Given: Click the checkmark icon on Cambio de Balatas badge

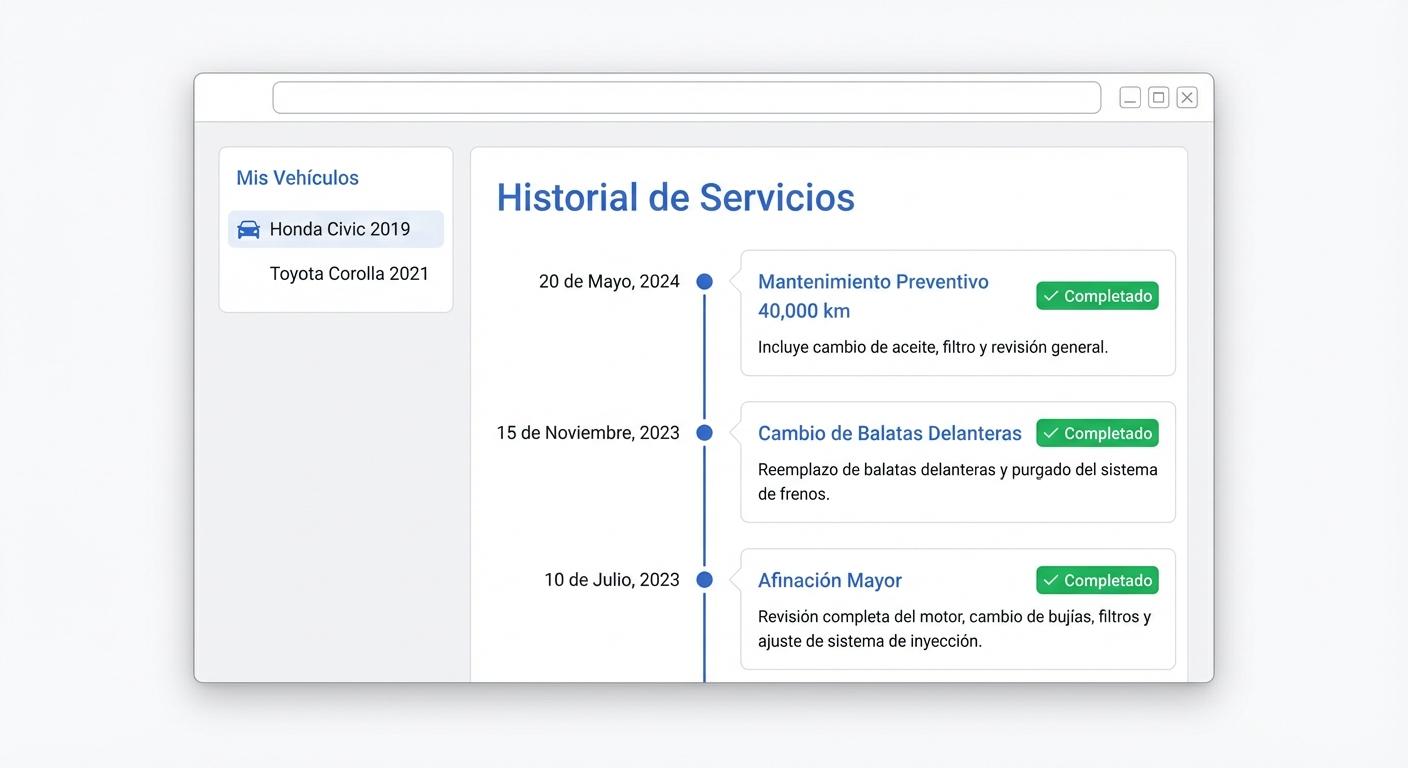Looking at the screenshot, I should pos(1051,432).
